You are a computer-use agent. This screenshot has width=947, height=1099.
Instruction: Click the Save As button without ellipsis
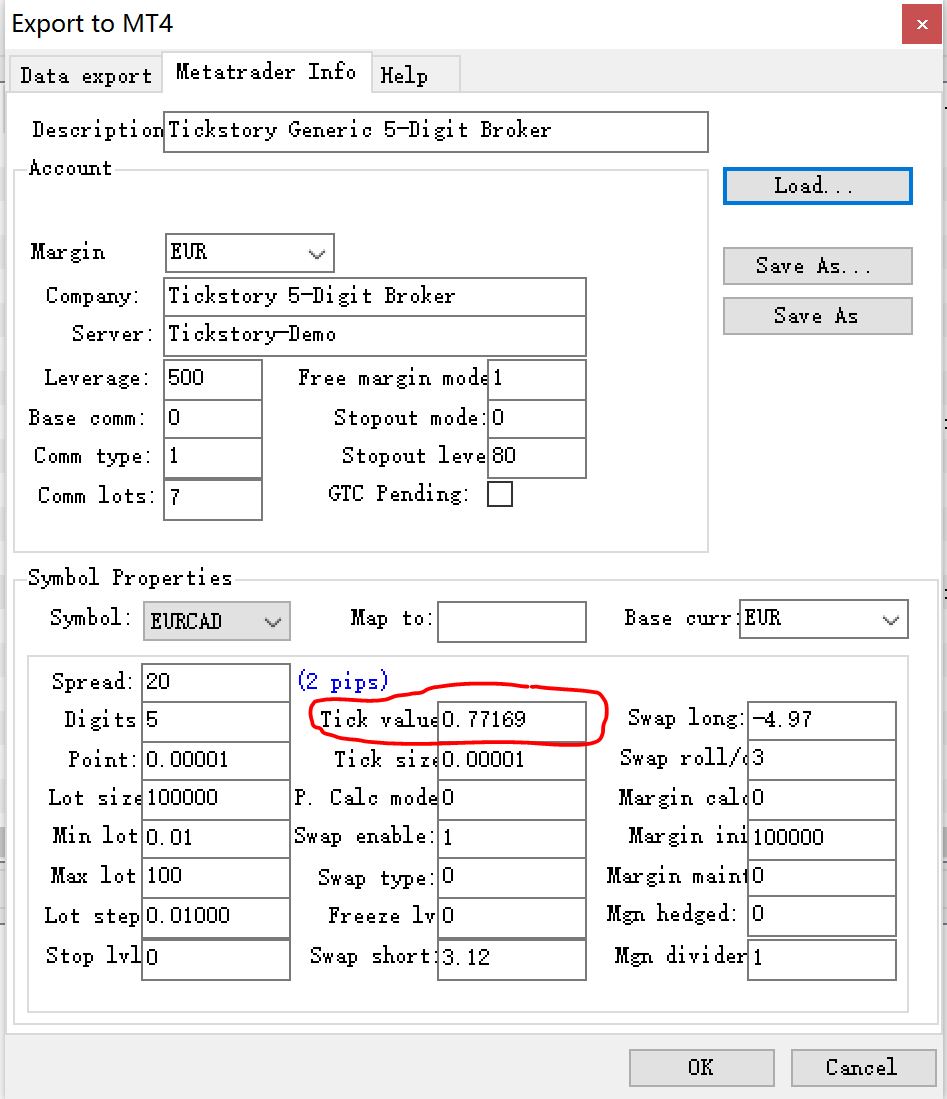(817, 316)
